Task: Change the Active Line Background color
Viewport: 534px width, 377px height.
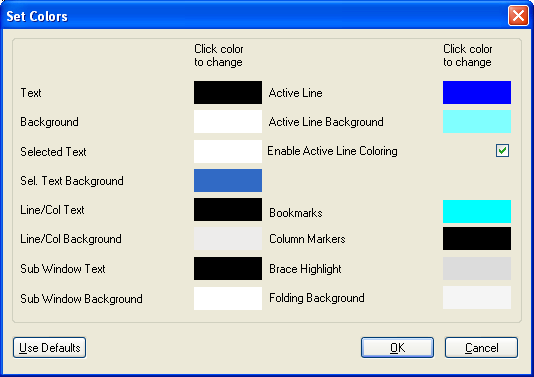Action: [x=477, y=122]
